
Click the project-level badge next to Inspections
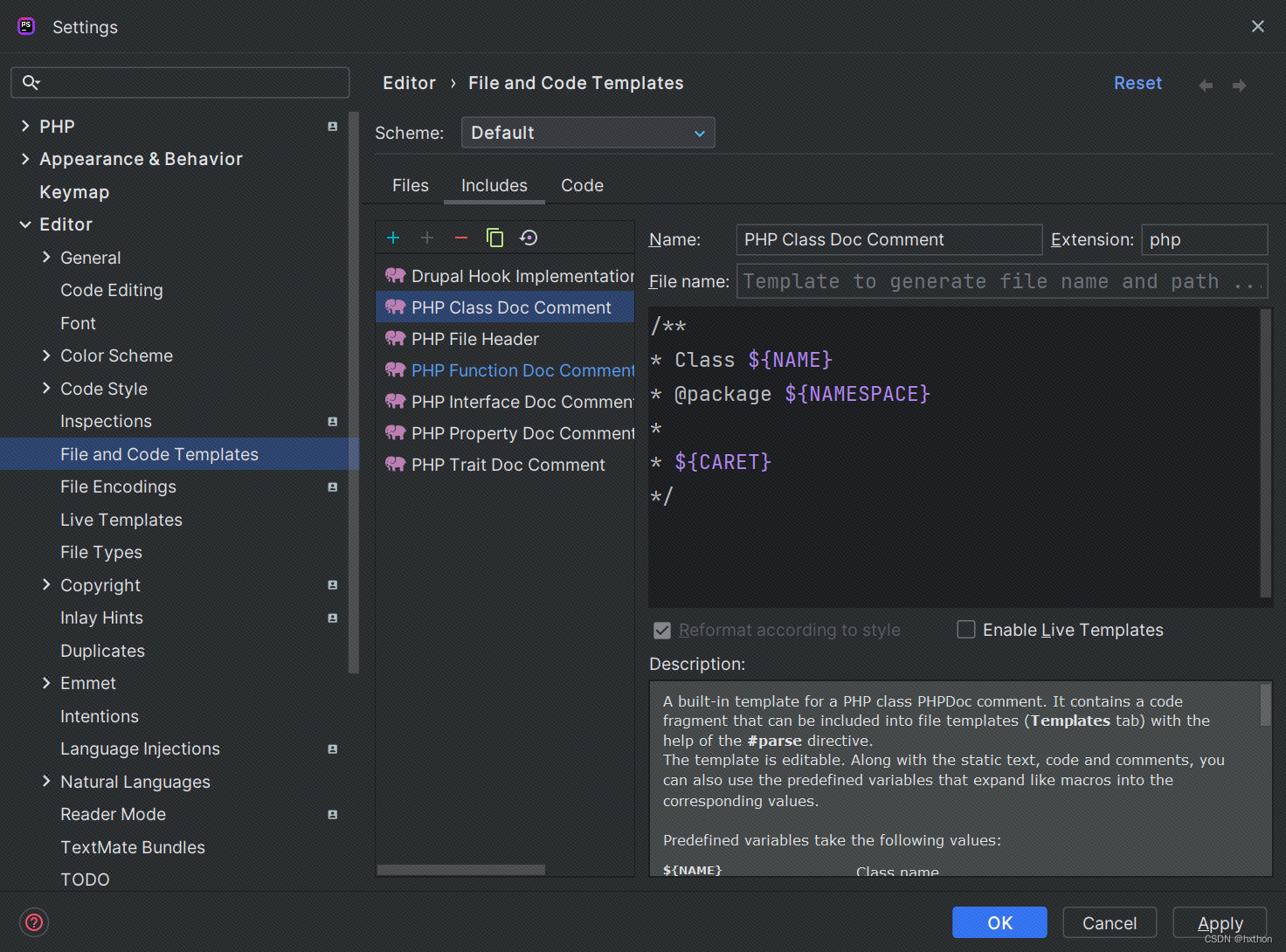click(x=333, y=422)
